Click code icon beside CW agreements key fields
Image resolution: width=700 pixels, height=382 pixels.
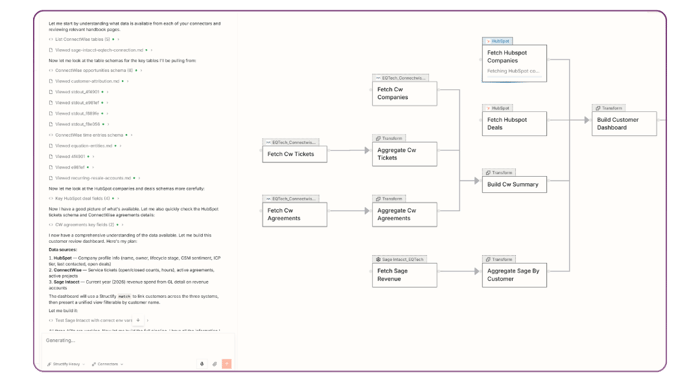pos(51,225)
